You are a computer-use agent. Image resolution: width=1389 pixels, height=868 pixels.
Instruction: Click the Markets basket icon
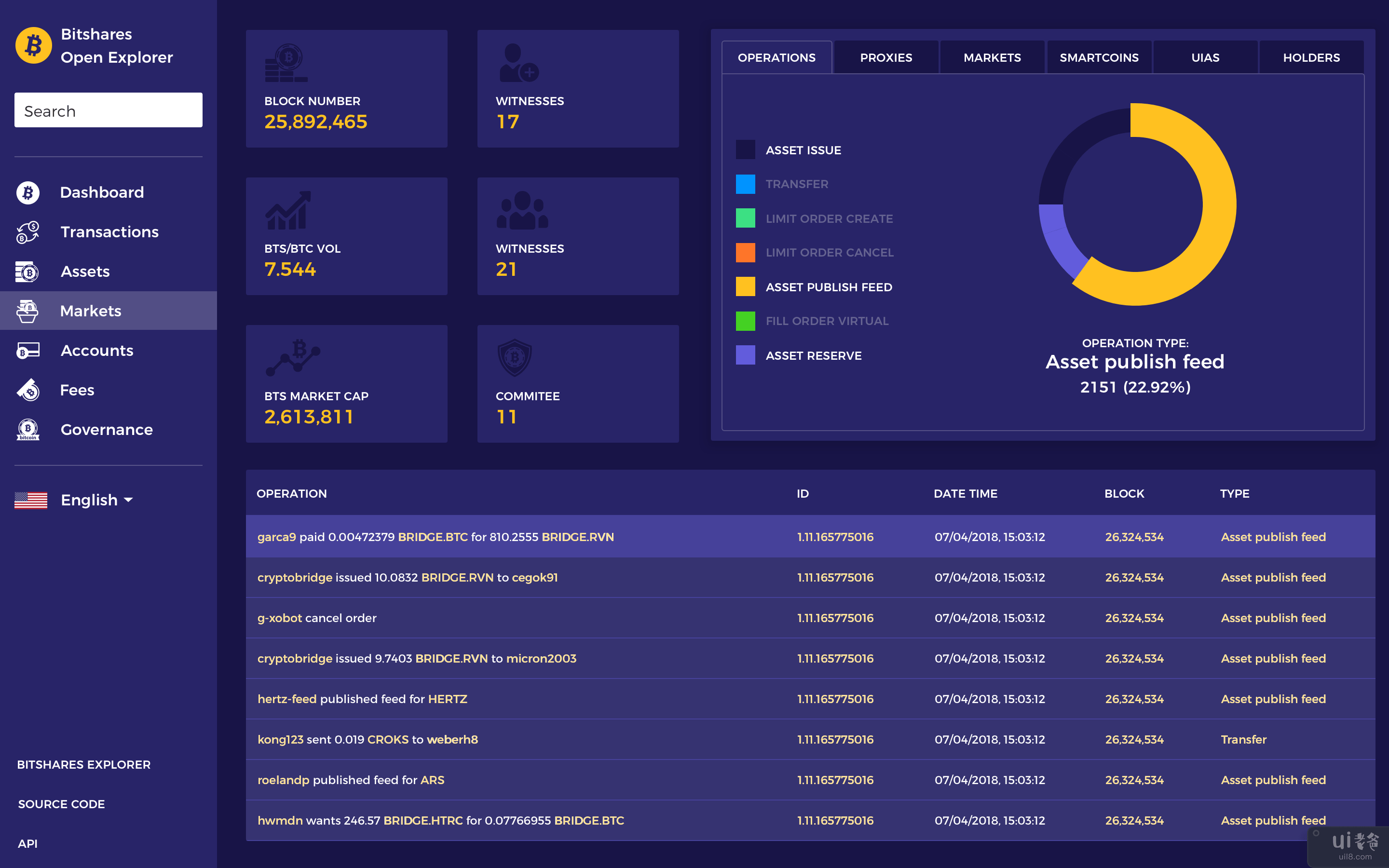point(27,311)
